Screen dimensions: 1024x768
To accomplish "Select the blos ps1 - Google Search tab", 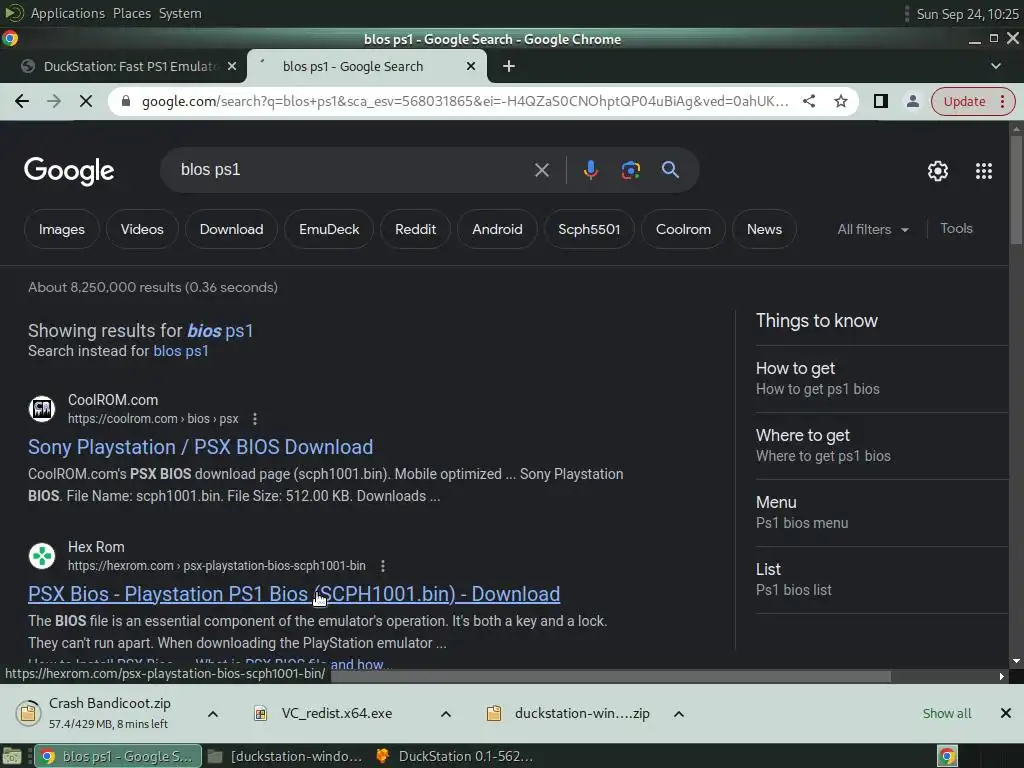I will pos(353,66).
